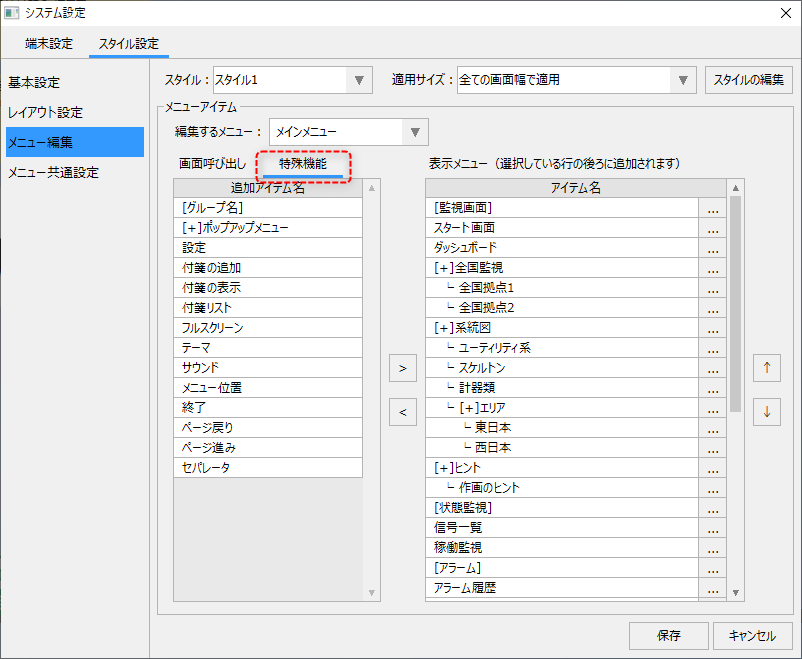The image size is (802, 659).
Task: Open ellipsis options for アラーム履歴 row
Action: tap(712, 588)
